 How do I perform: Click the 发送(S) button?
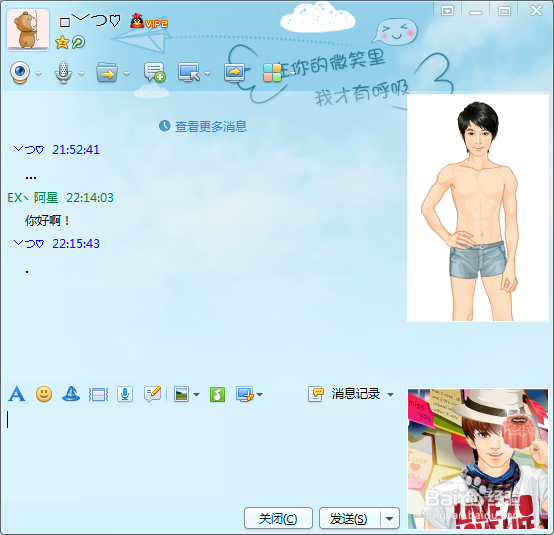tap(349, 519)
